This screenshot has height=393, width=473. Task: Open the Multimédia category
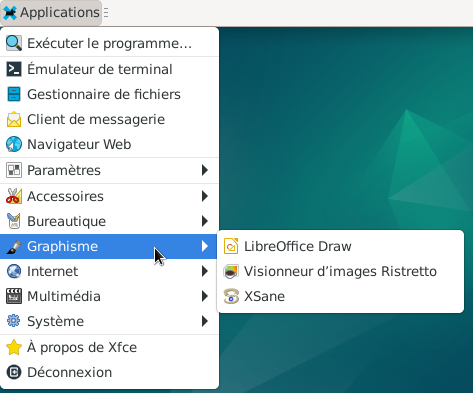109,296
